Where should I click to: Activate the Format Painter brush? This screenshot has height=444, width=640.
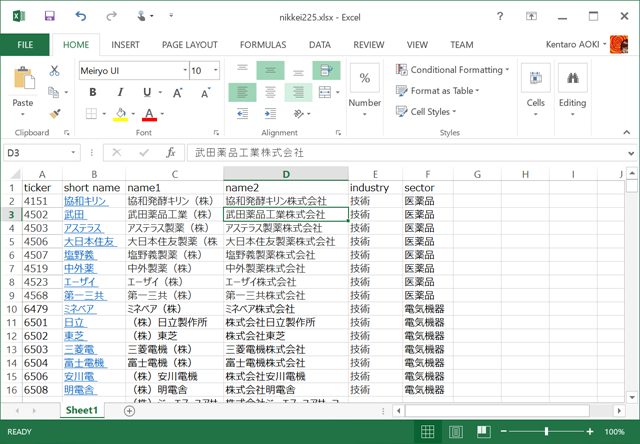(x=55, y=114)
